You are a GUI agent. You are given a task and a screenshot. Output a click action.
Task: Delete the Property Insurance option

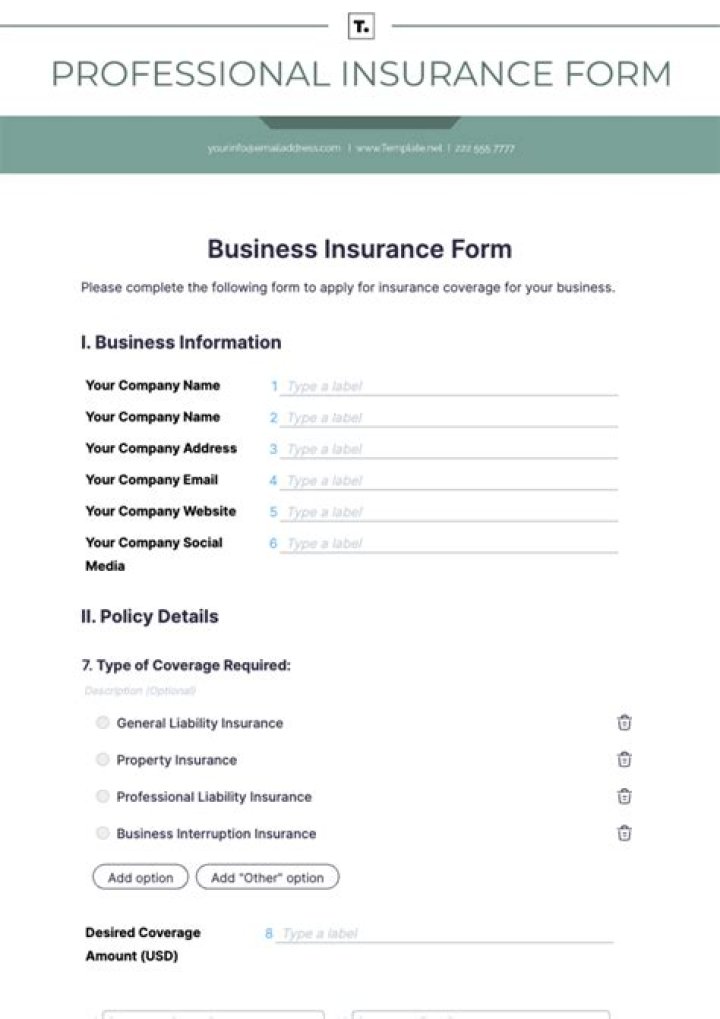[624, 760]
